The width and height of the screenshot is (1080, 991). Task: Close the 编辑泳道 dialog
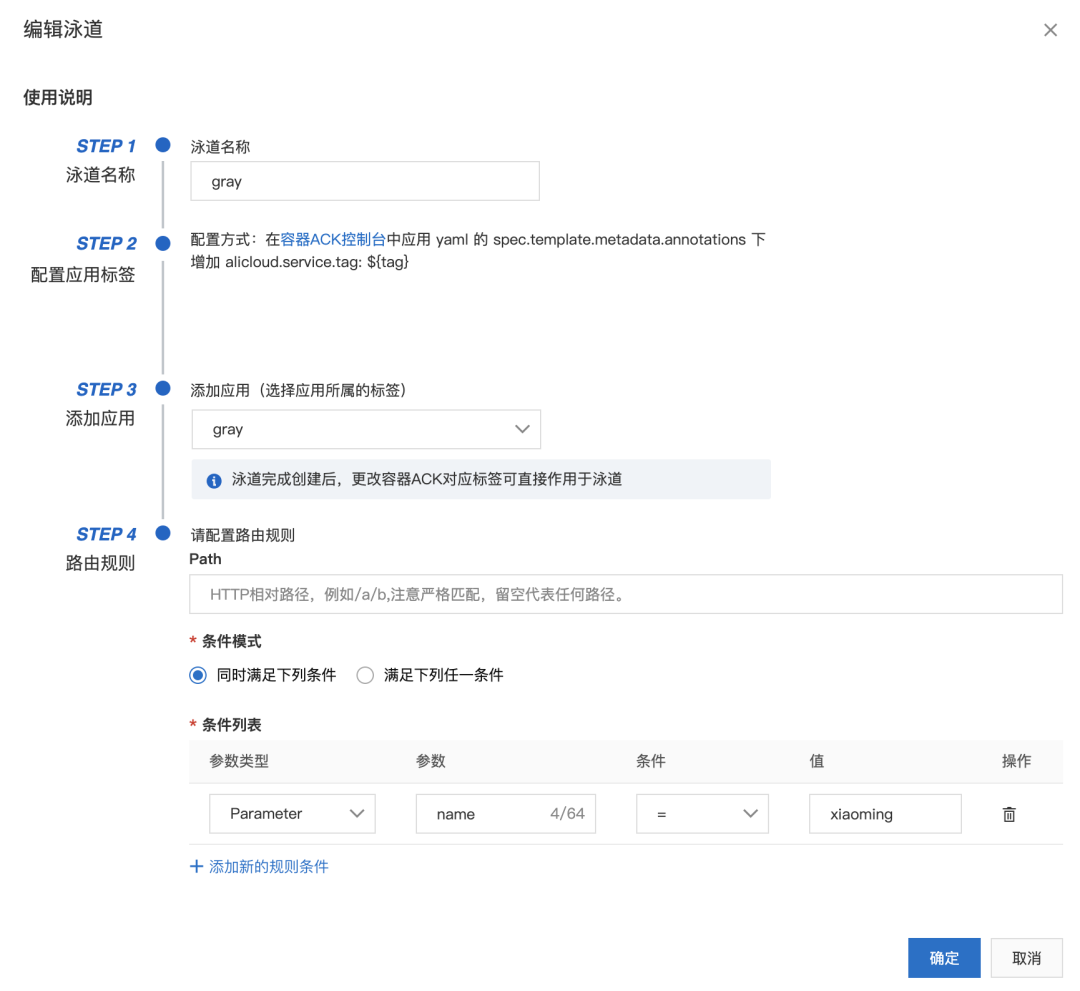click(1050, 30)
